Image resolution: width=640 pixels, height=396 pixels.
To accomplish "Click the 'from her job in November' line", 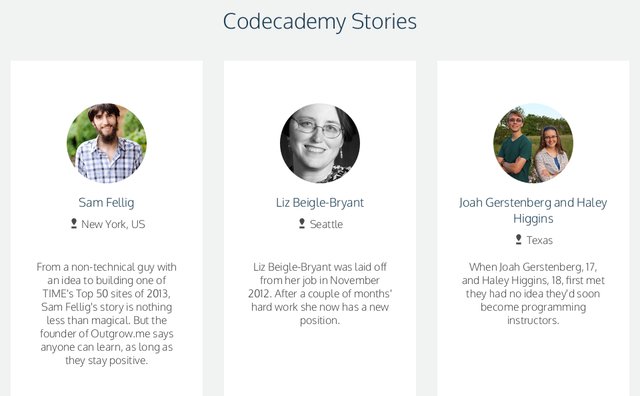I will click(320, 280).
